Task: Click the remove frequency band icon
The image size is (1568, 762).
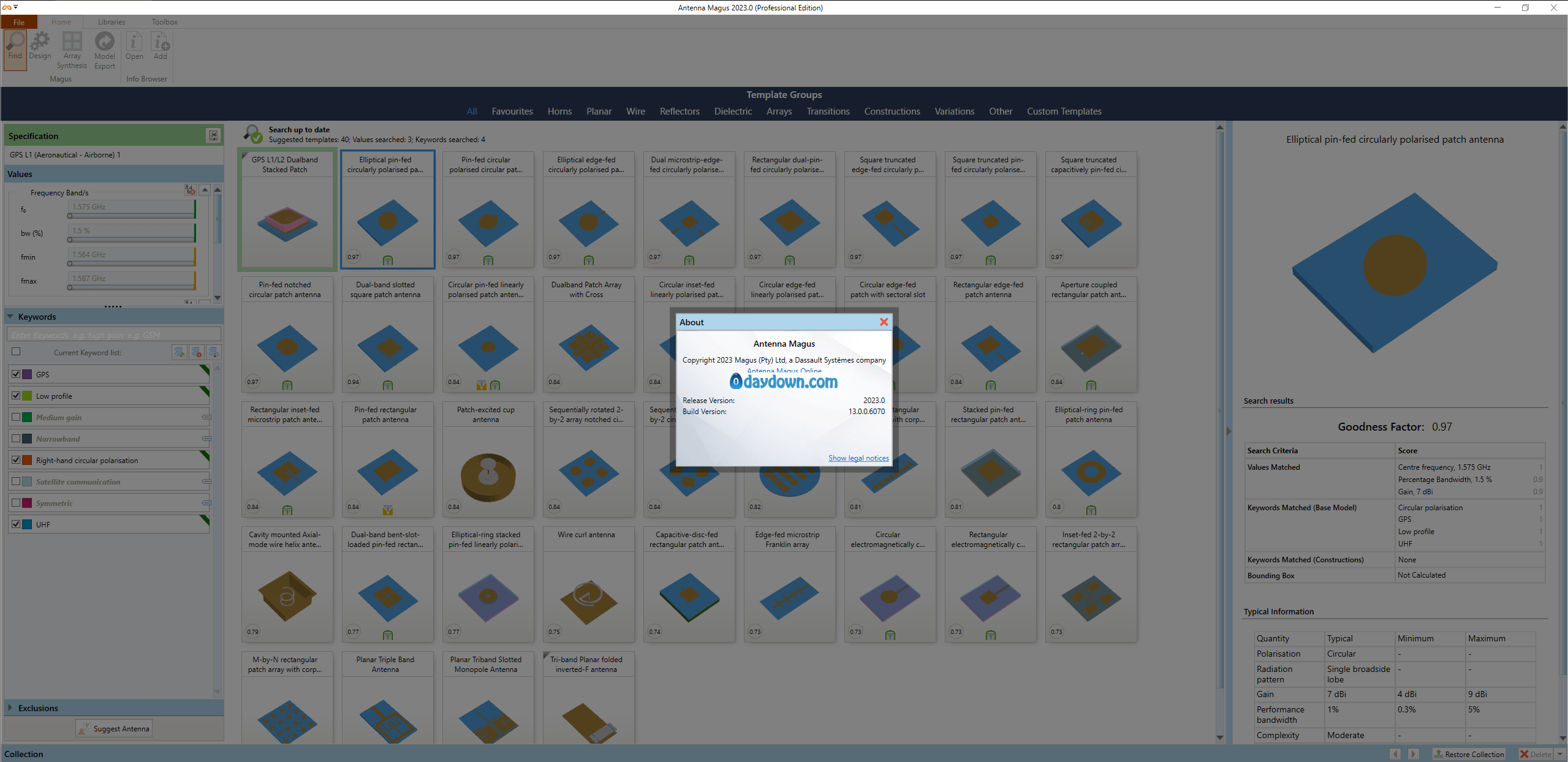Action: point(190,190)
